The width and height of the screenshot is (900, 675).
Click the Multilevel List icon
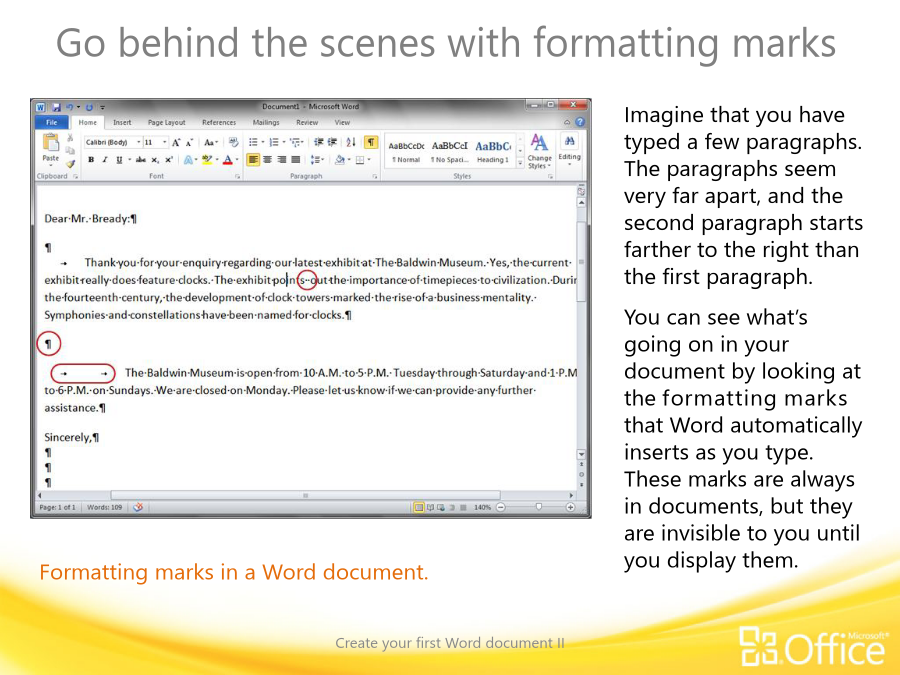(x=295, y=142)
